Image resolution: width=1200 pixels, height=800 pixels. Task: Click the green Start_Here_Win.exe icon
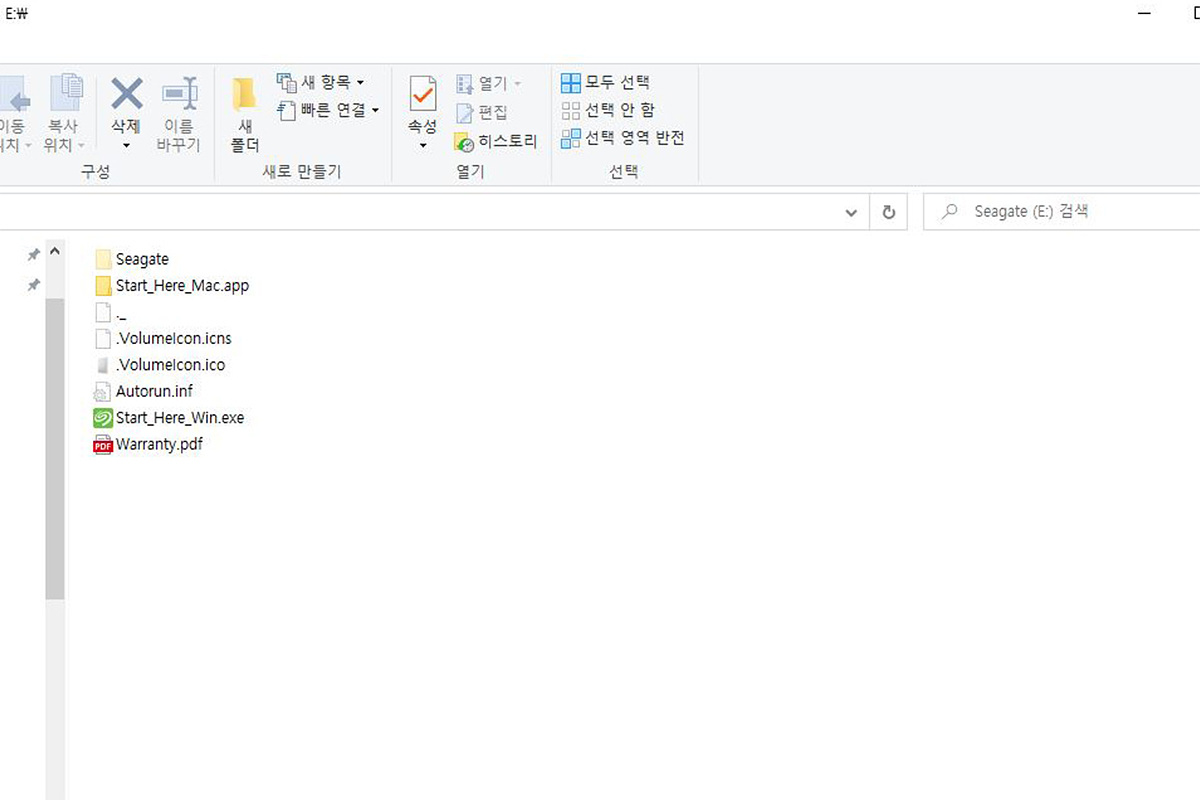click(x=102, y=418)
